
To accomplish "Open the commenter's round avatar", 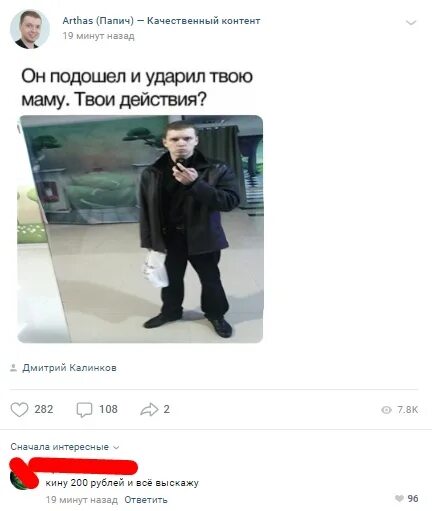I will click(22, 480).
